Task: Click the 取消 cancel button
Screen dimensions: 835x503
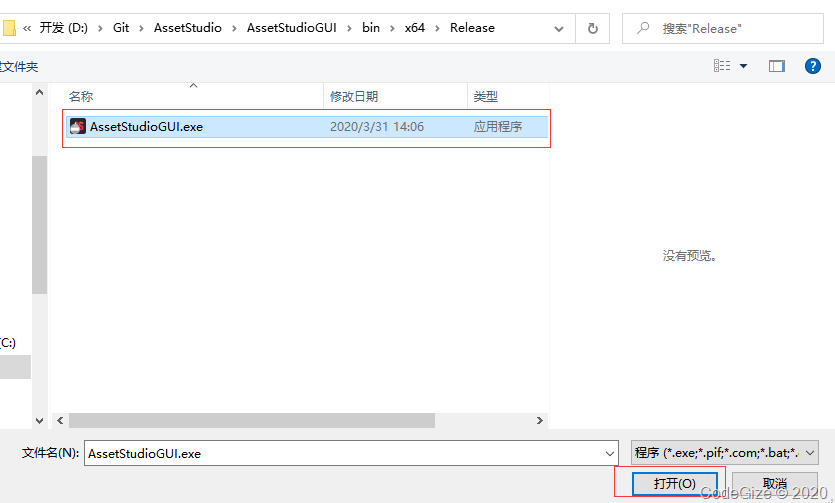Action: [775, 483]
